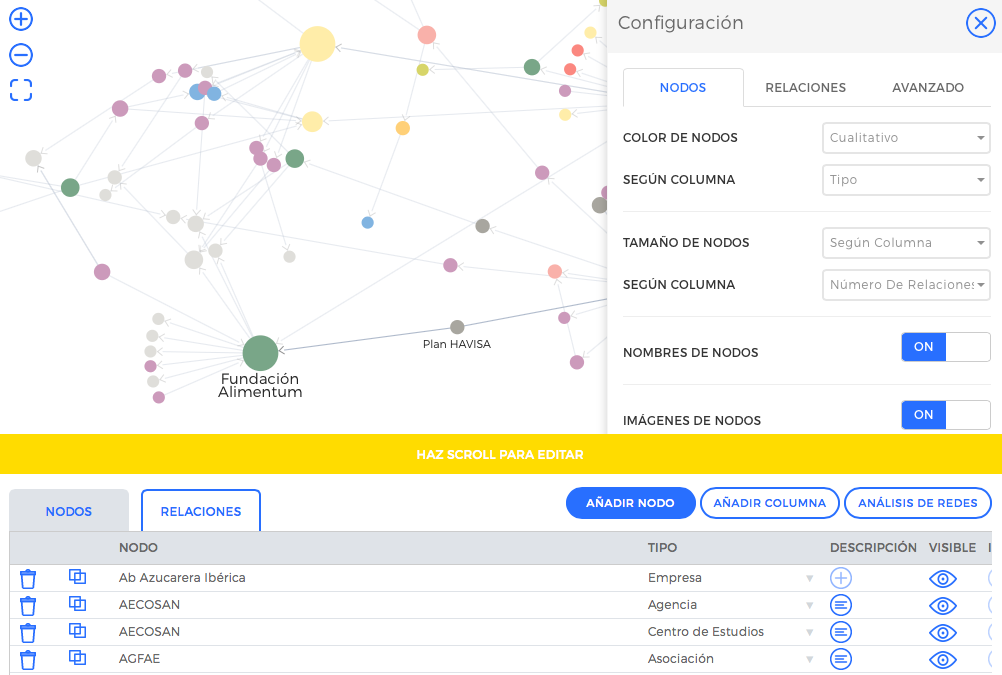
Task: Open the Avanzado configuration tab
Action: click(x=928, y=88)
